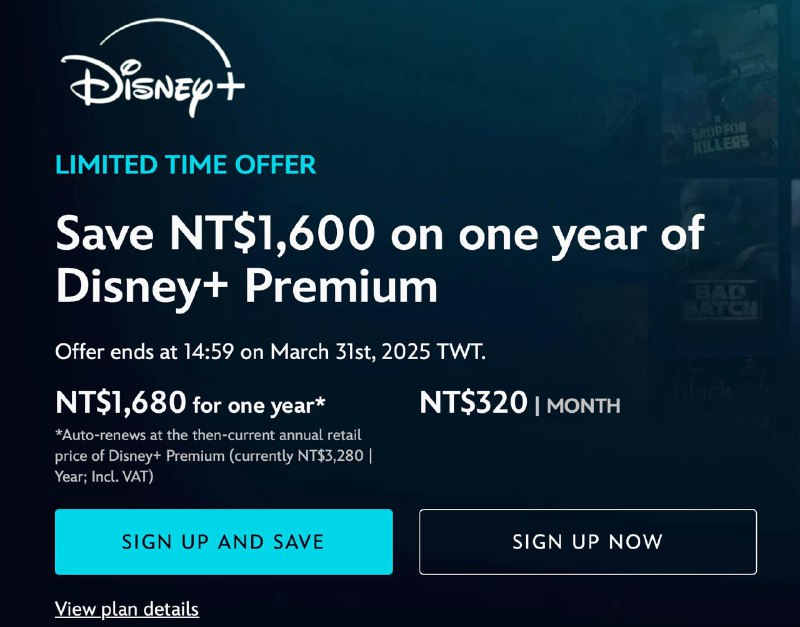800x627 pixels.
Task: Click the 'SIGN UP NOW' button
Action: pos(587,542)
